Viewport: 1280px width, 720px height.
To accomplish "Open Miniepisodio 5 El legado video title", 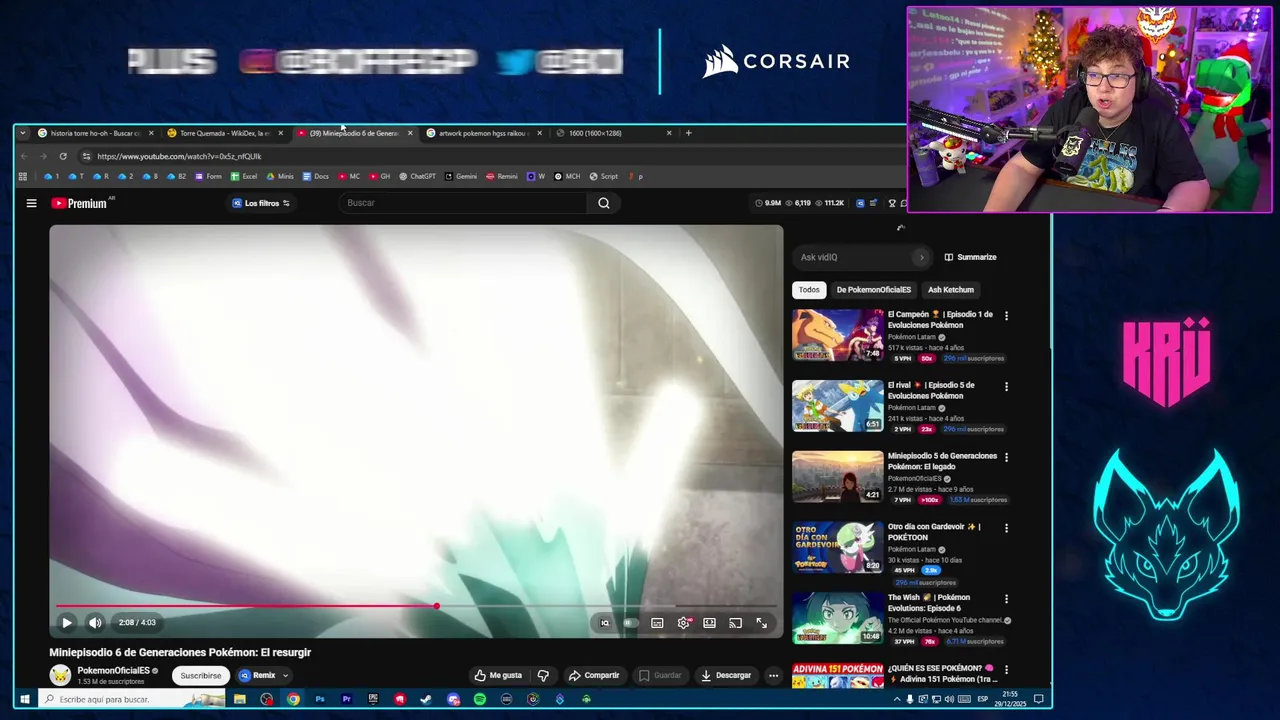I will (x=942, y=461).
